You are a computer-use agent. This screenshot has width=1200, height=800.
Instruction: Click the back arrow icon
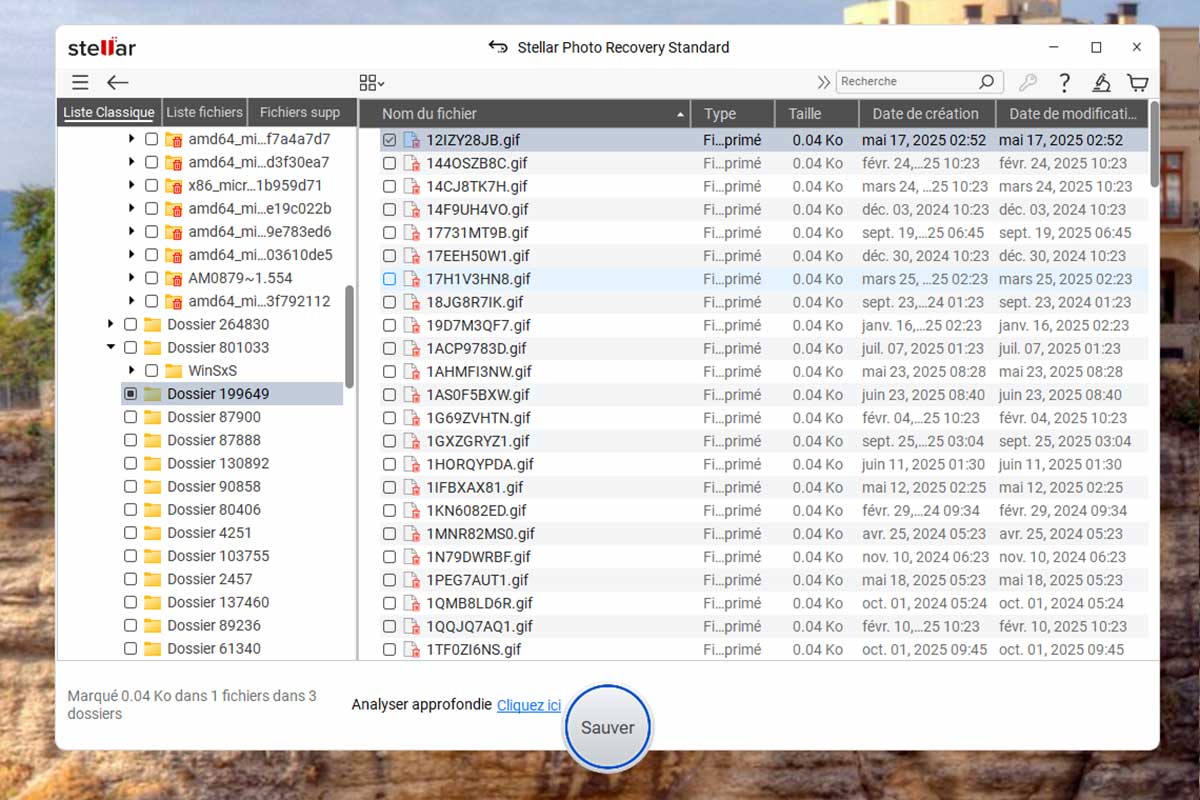[x=118, y=83]
